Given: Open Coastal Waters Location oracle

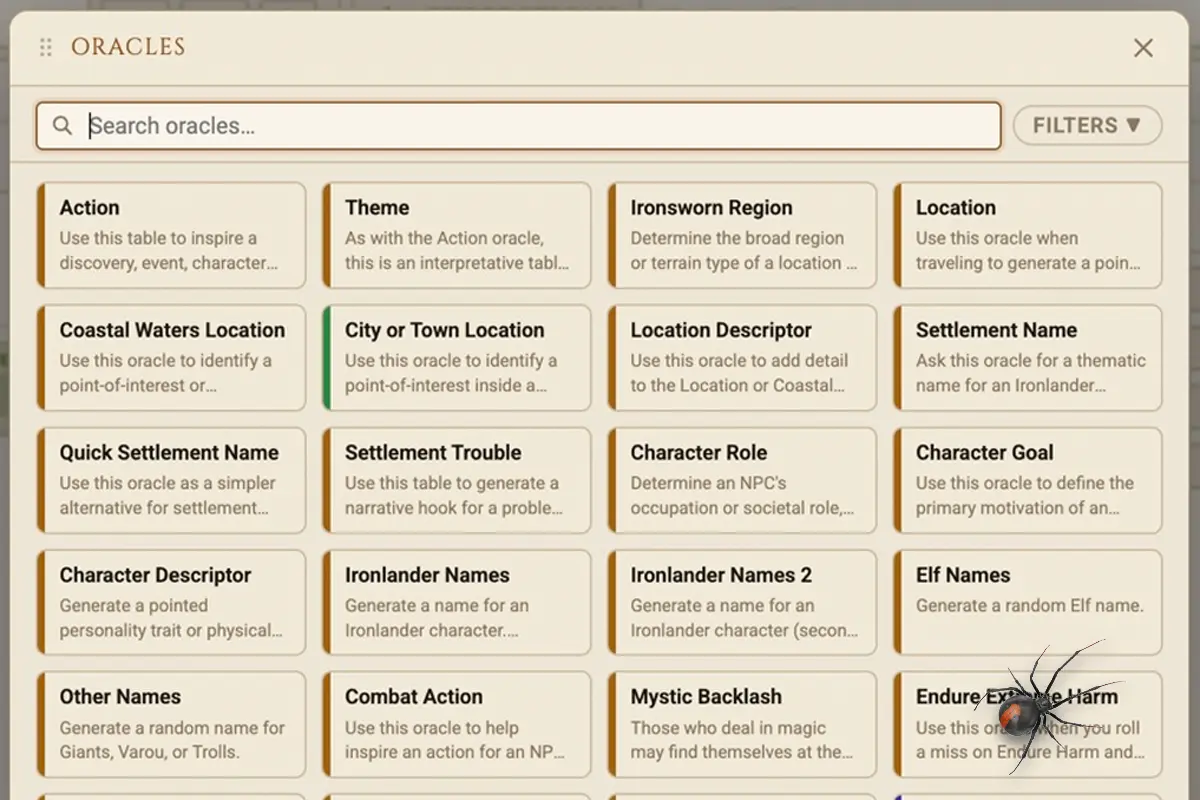Looking at the screenshot, I should (x=171, y=358).
